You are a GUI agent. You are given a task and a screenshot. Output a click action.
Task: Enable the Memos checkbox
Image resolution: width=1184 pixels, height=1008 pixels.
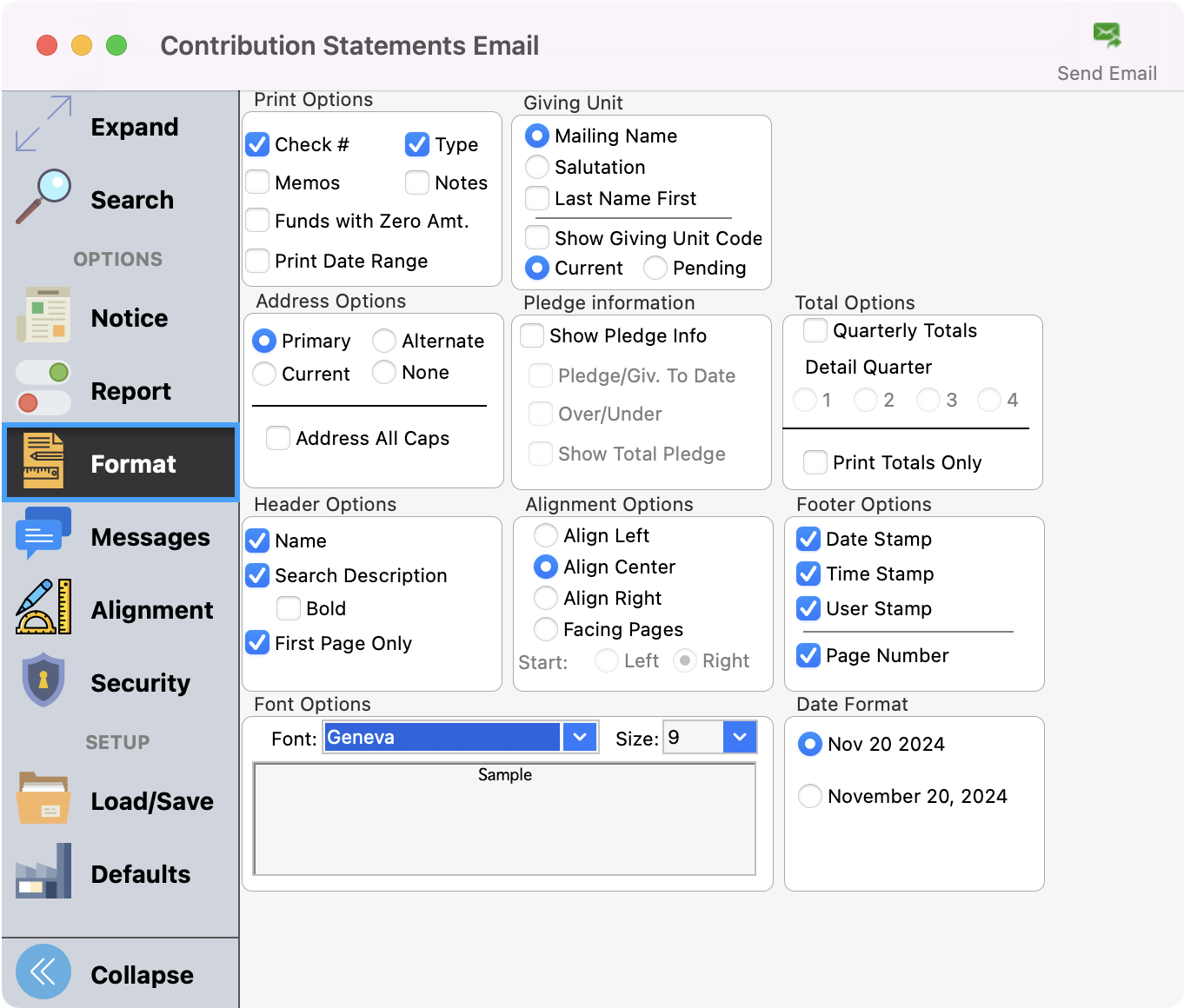tap(257, 182)
